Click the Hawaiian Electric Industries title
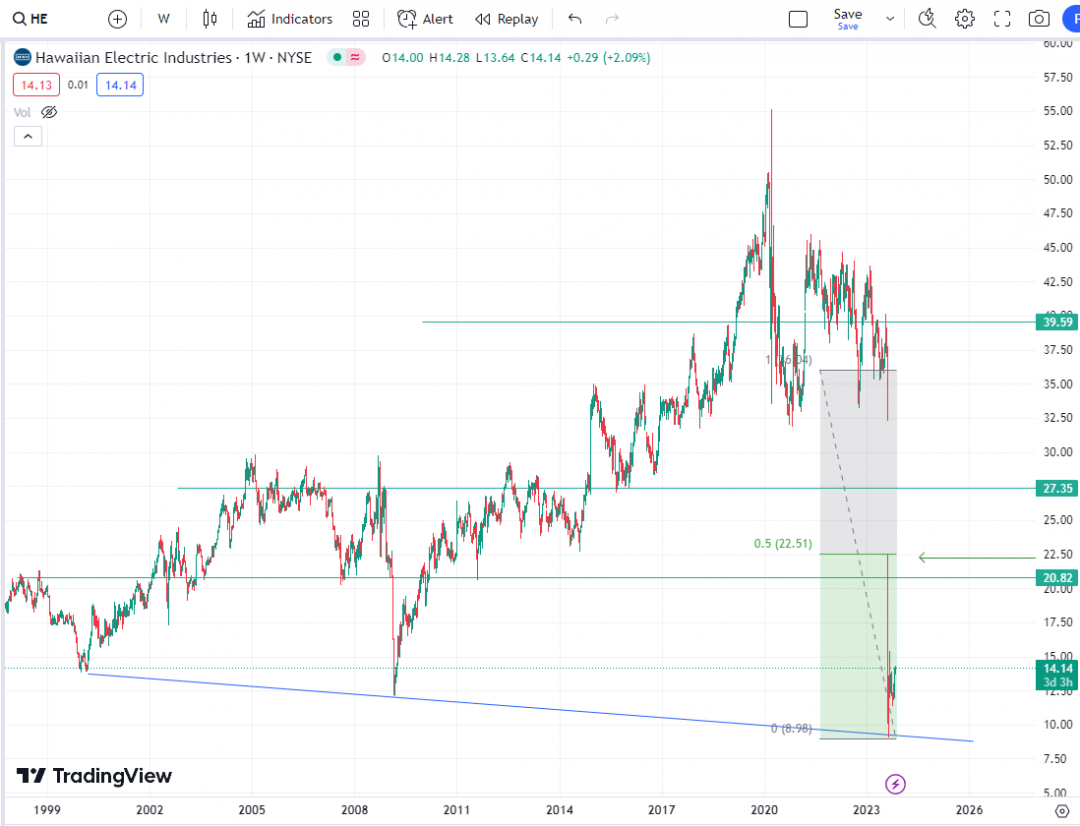The width and height of the screenshot is (1080, 826). [x=134, y=57]
